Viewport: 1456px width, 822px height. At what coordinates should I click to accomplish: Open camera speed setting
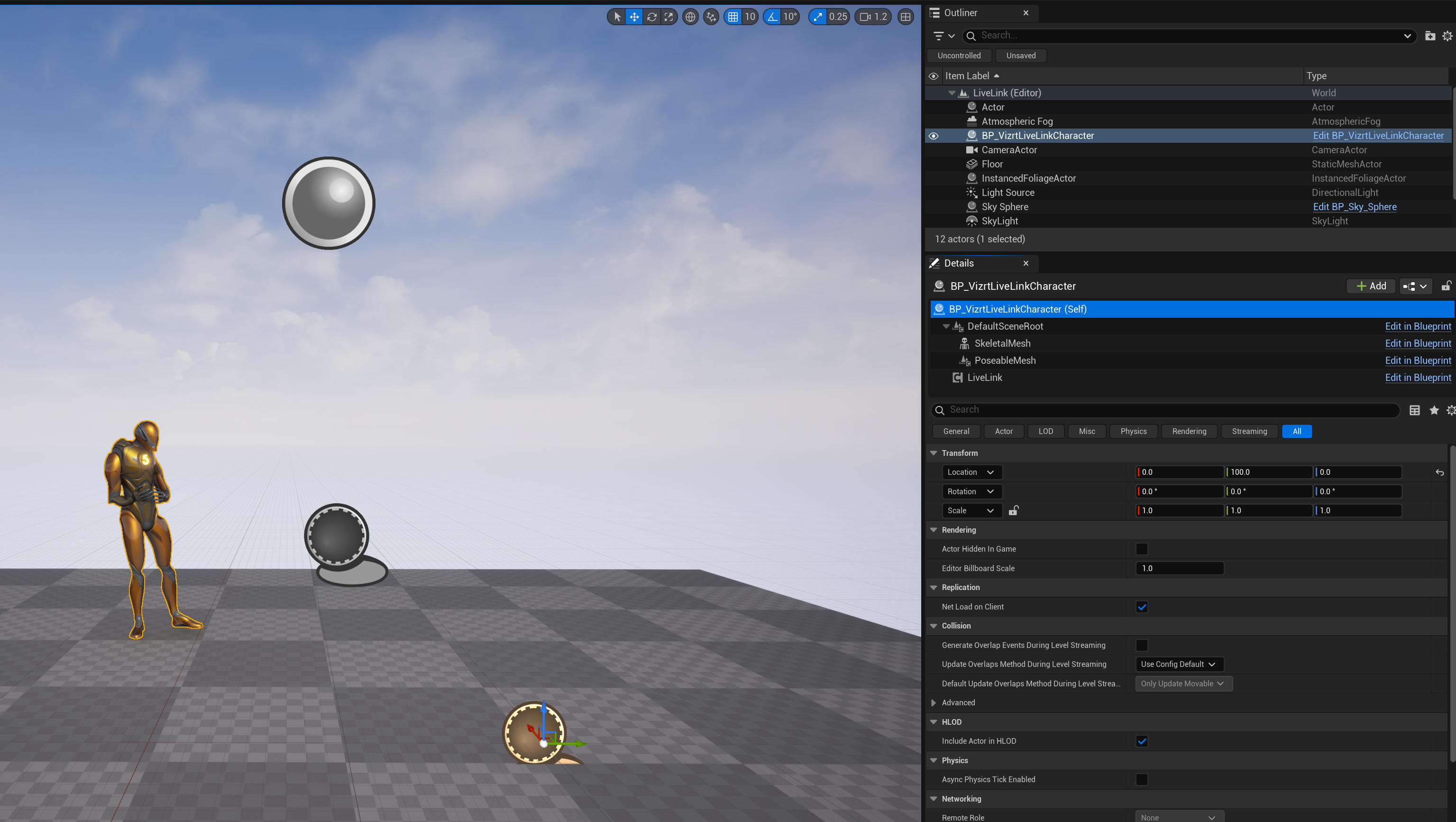[x=873, y=17]
